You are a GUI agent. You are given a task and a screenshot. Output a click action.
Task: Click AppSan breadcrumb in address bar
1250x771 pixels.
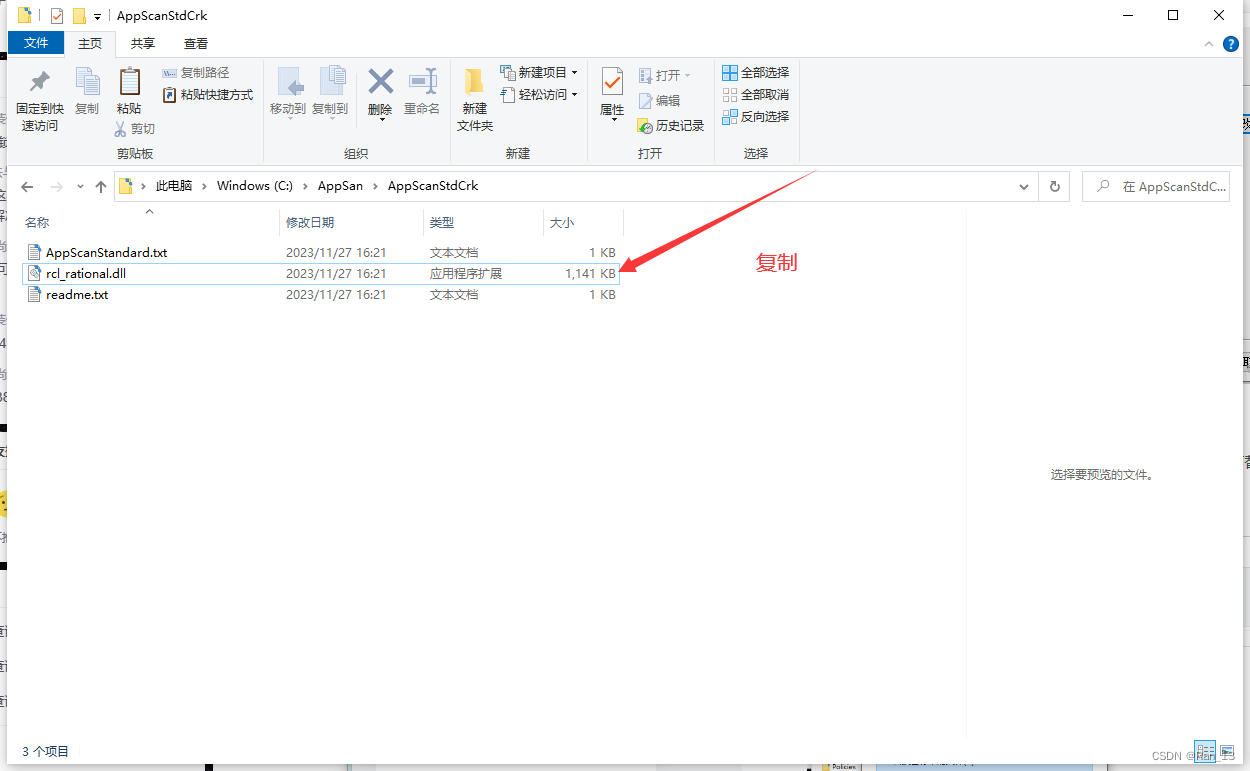[340, 186]
